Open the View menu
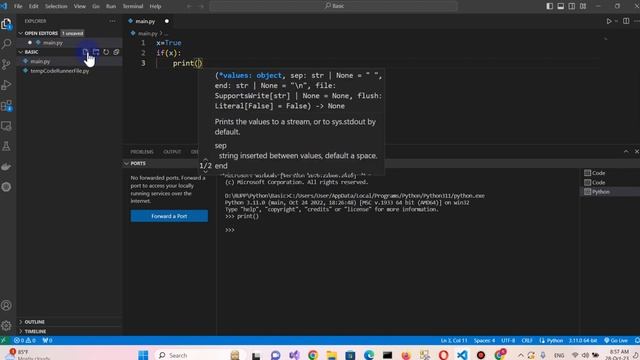Screen dimensions: 640x360 tap(80, 6)
